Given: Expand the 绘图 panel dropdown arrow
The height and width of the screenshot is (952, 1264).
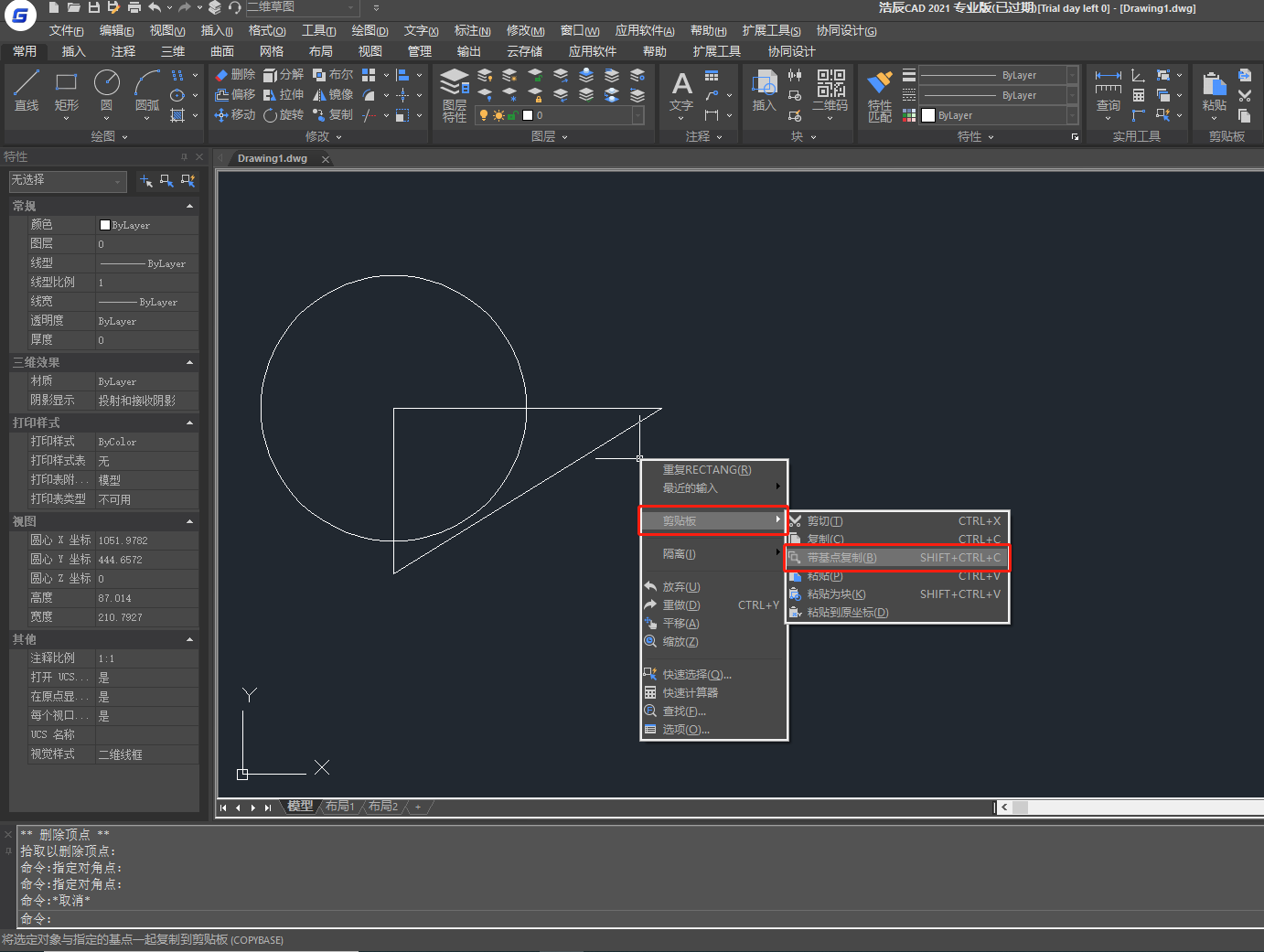Looking at the screenshot, I should tap(124, 137).
